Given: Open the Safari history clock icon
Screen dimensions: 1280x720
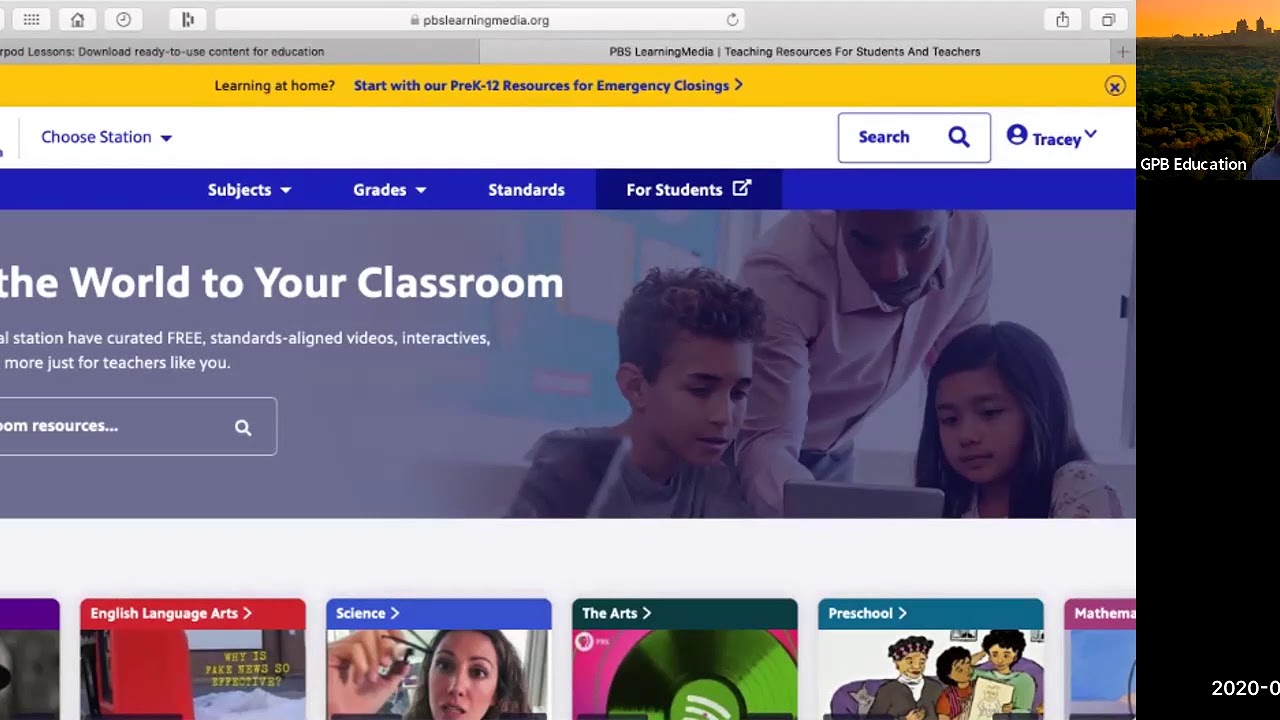Looking at the screenshot, I should click(x=123, y=20).
